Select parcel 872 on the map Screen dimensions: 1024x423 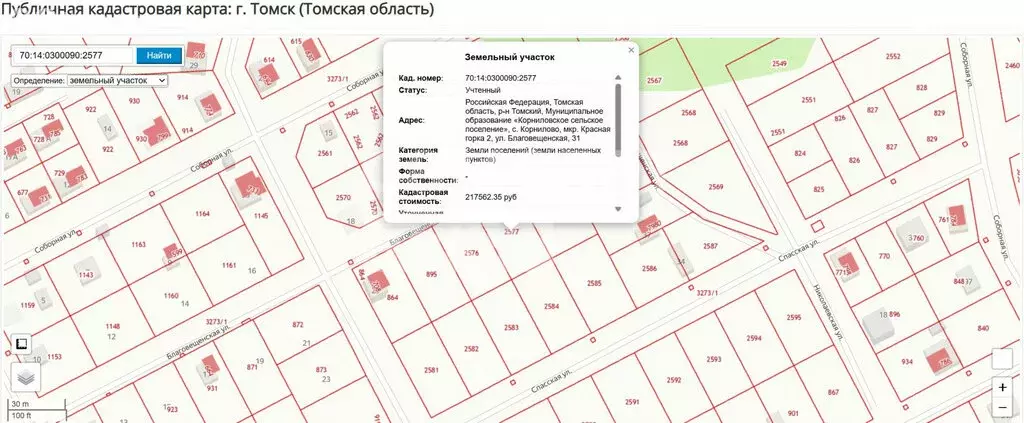298,324
